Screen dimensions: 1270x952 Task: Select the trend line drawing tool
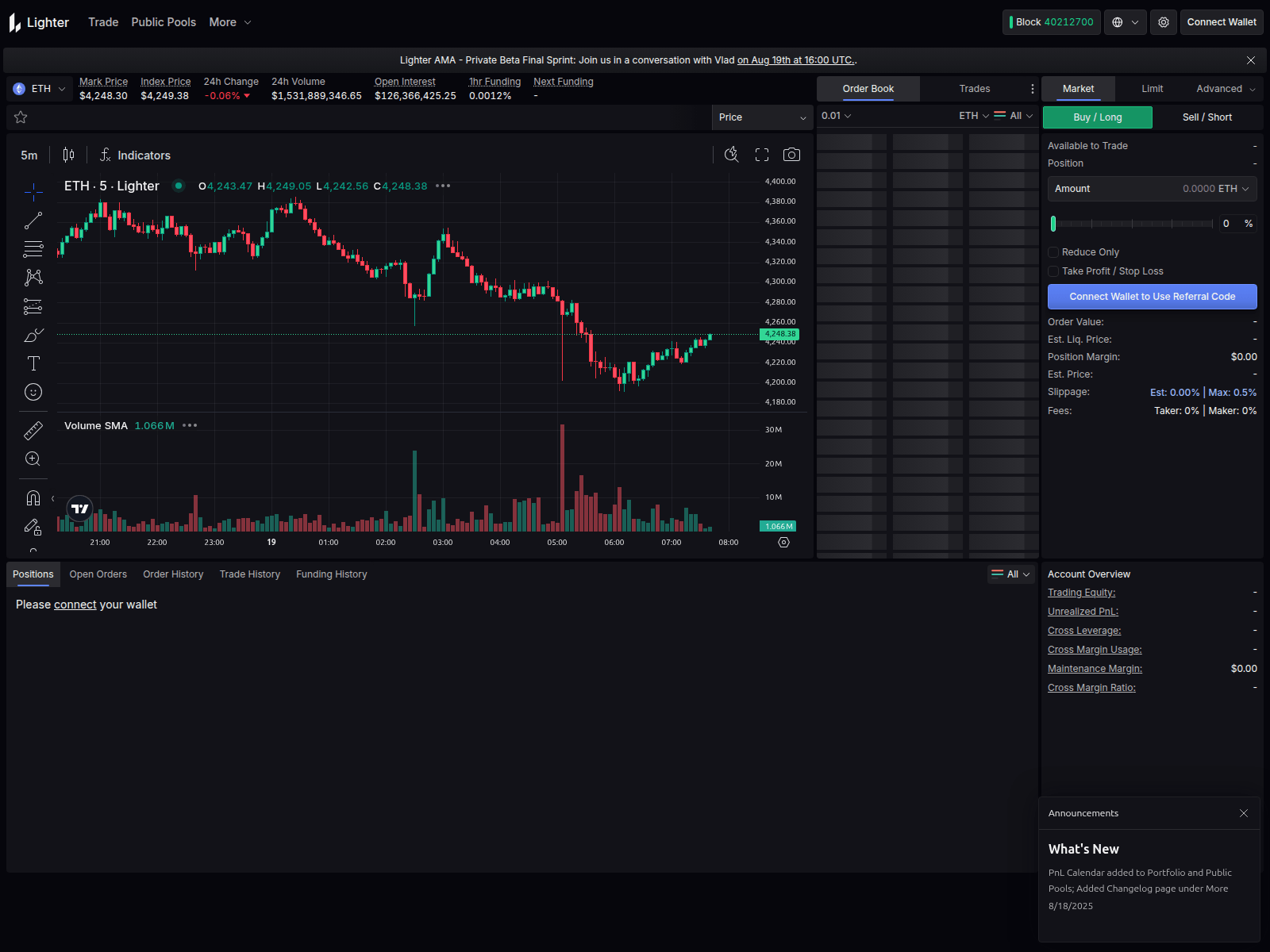(33, 221)
